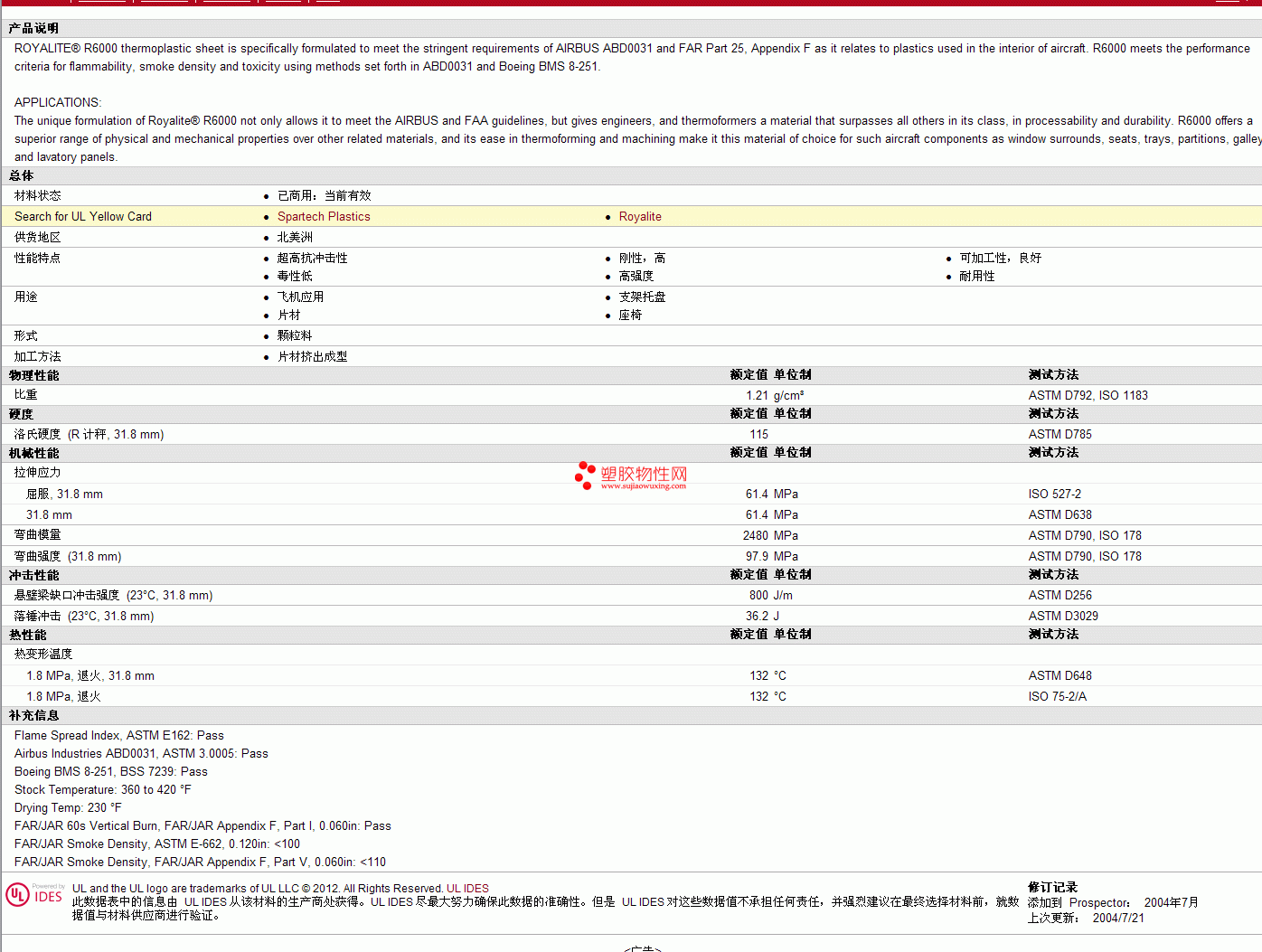Click the 补充信息 section header

[x=33, y=716]
